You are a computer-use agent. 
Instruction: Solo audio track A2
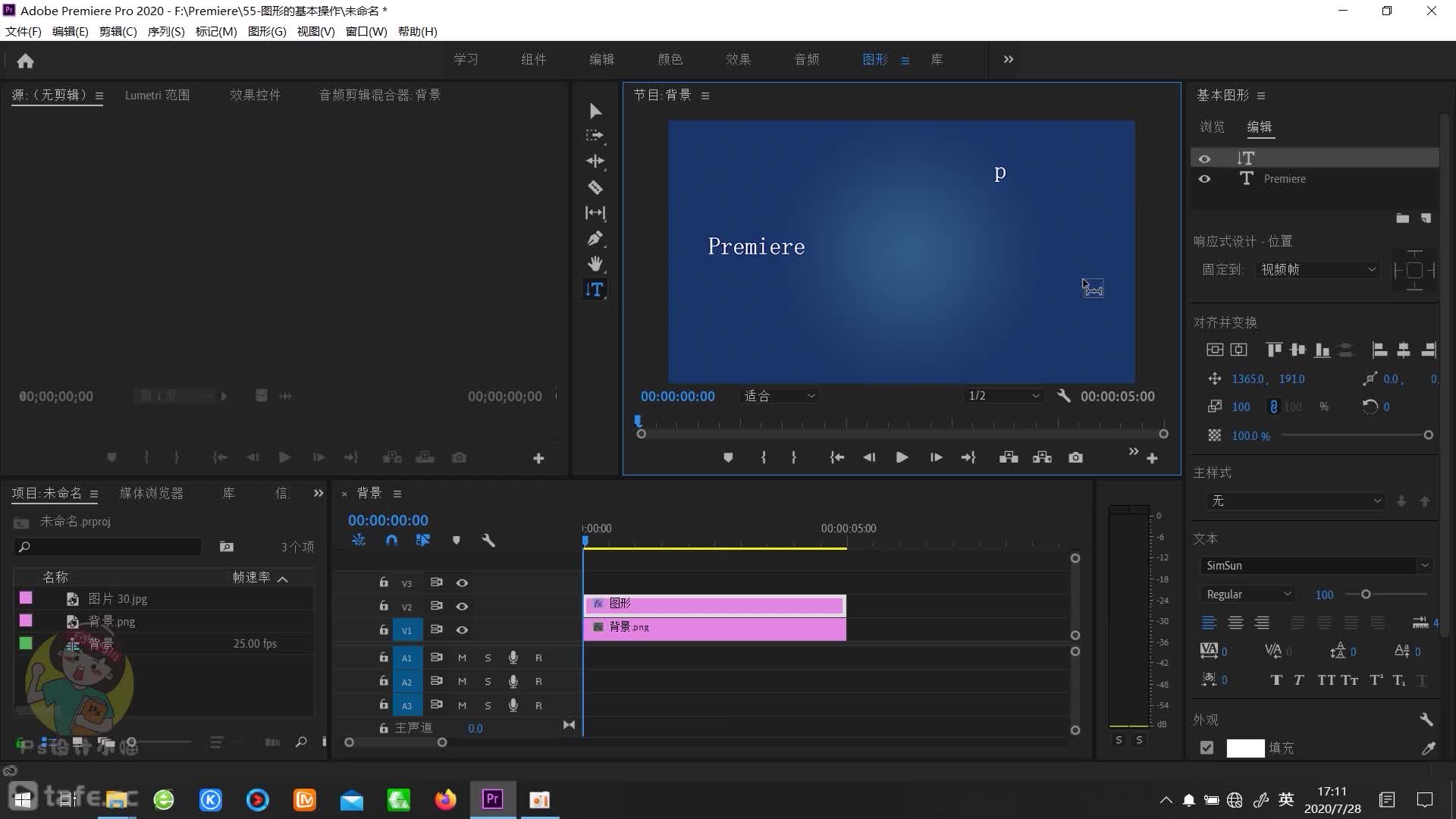488,682
